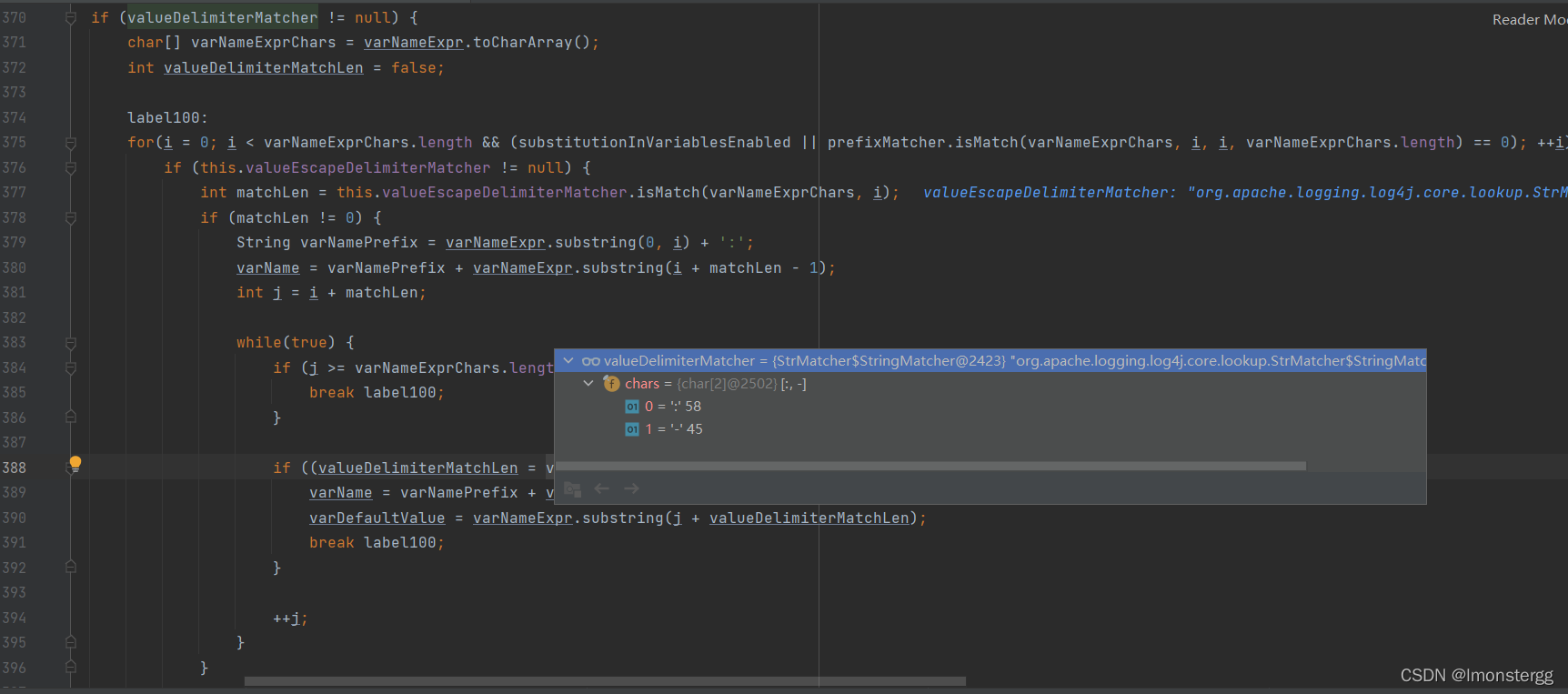This screenshot has width=1568, height=694.
Task: Click varNameExpr.toCharArray() on line 371
Action: pyautogui.click(x=477, y=43)
